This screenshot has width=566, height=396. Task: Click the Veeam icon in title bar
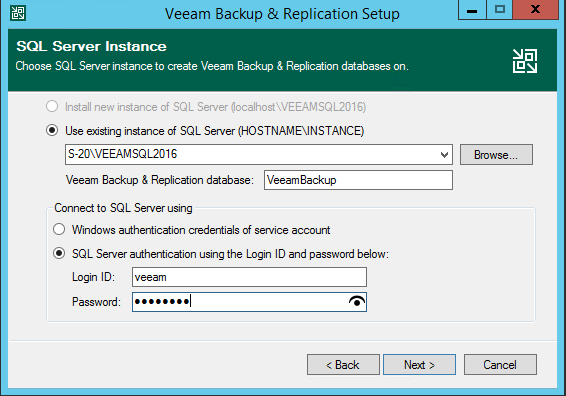[x=18, y=13]
